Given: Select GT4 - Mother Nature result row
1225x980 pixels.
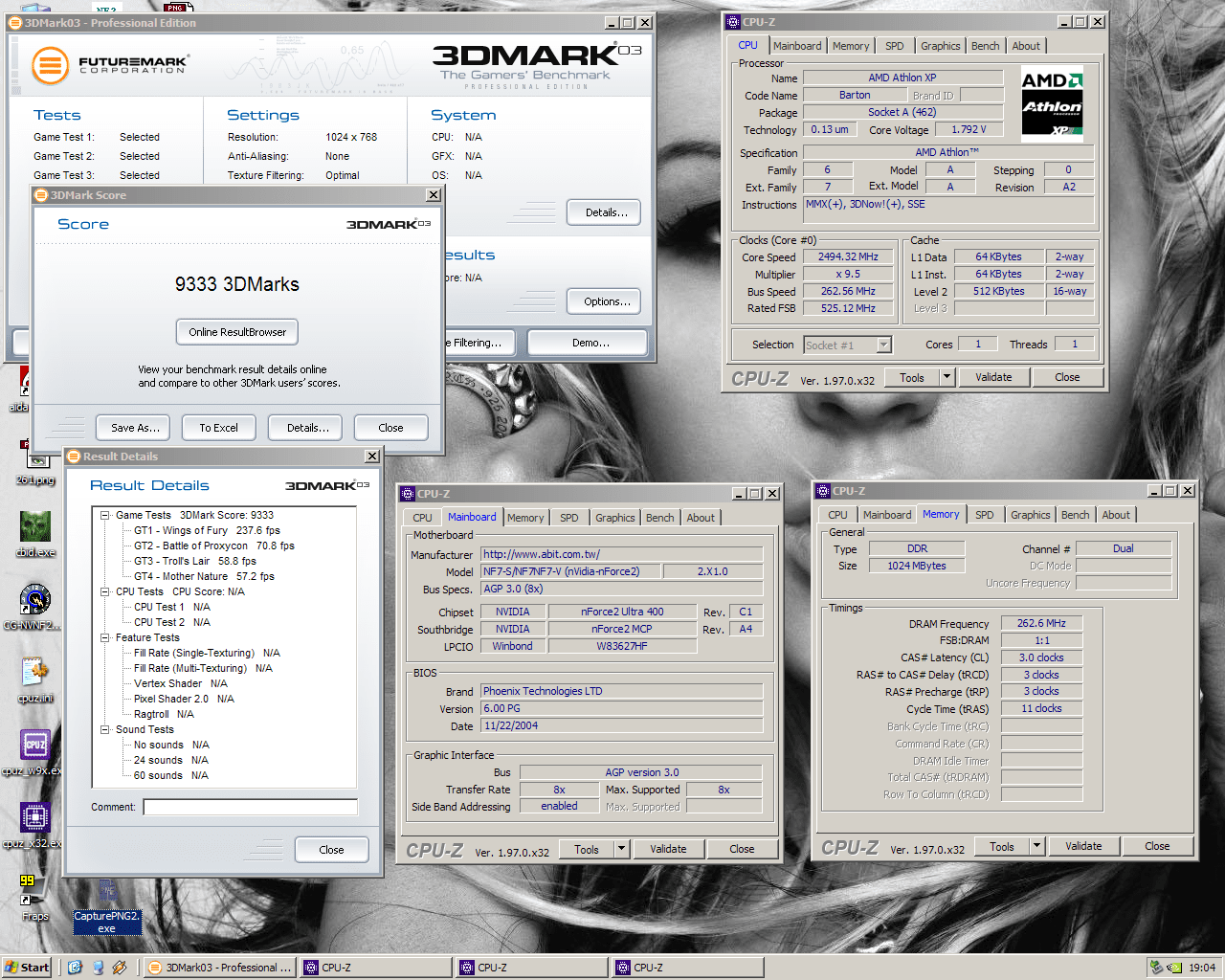Looking at the screenshot, I should point(204,576).
